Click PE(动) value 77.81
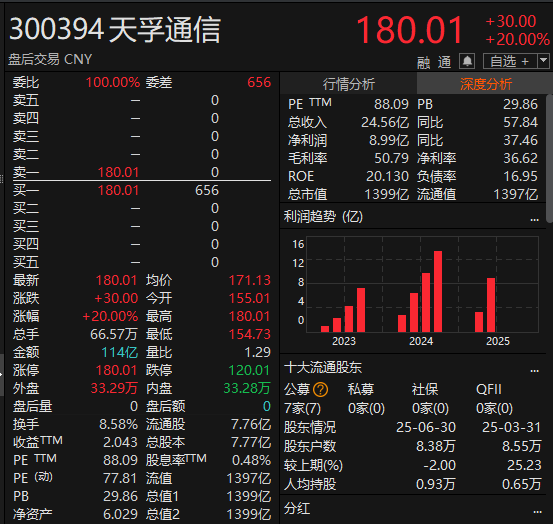The height and width of the screenshot is (524, 553). click(x=120, y=479)
